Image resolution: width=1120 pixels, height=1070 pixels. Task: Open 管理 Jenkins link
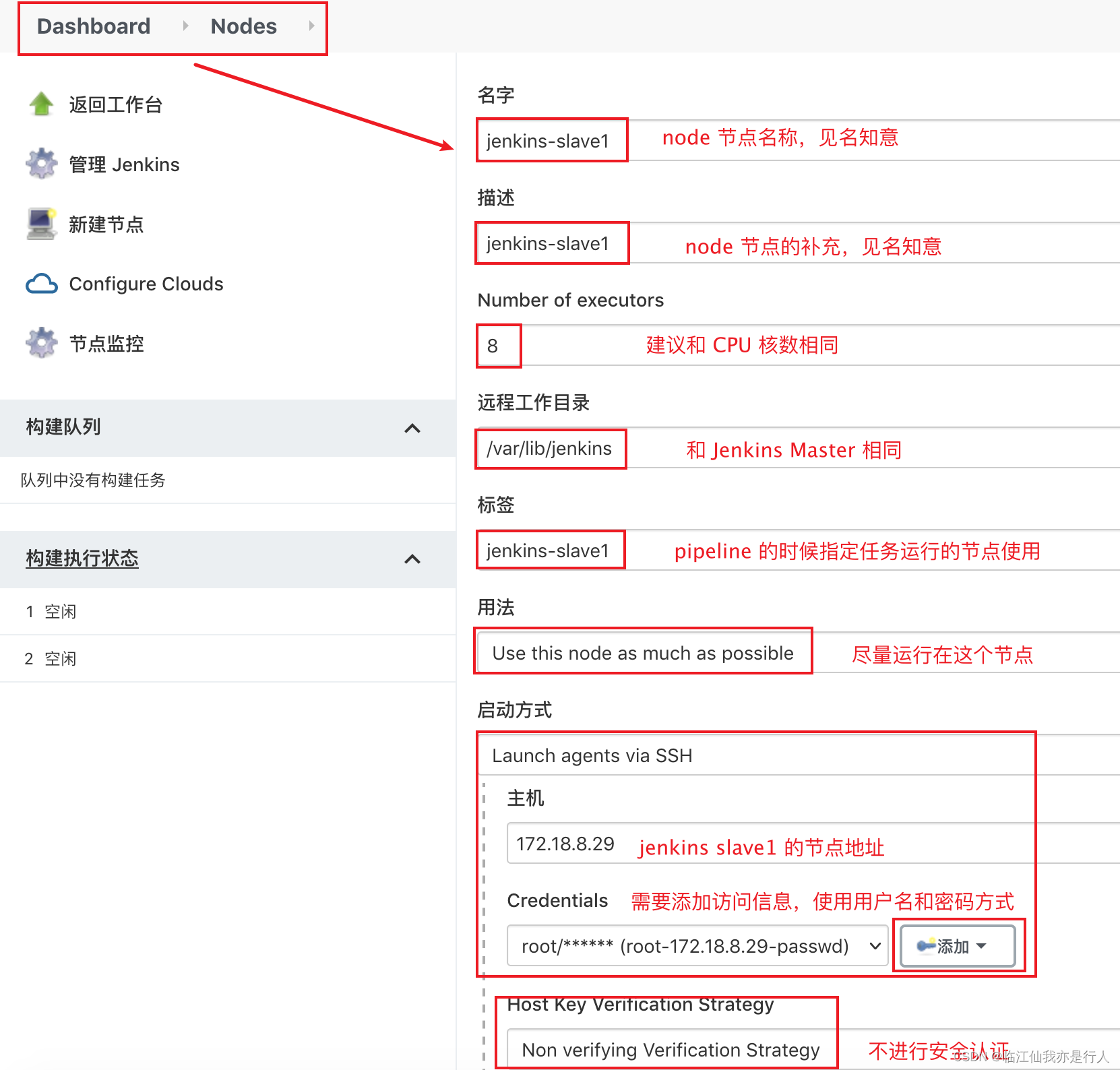coord(124,164)
